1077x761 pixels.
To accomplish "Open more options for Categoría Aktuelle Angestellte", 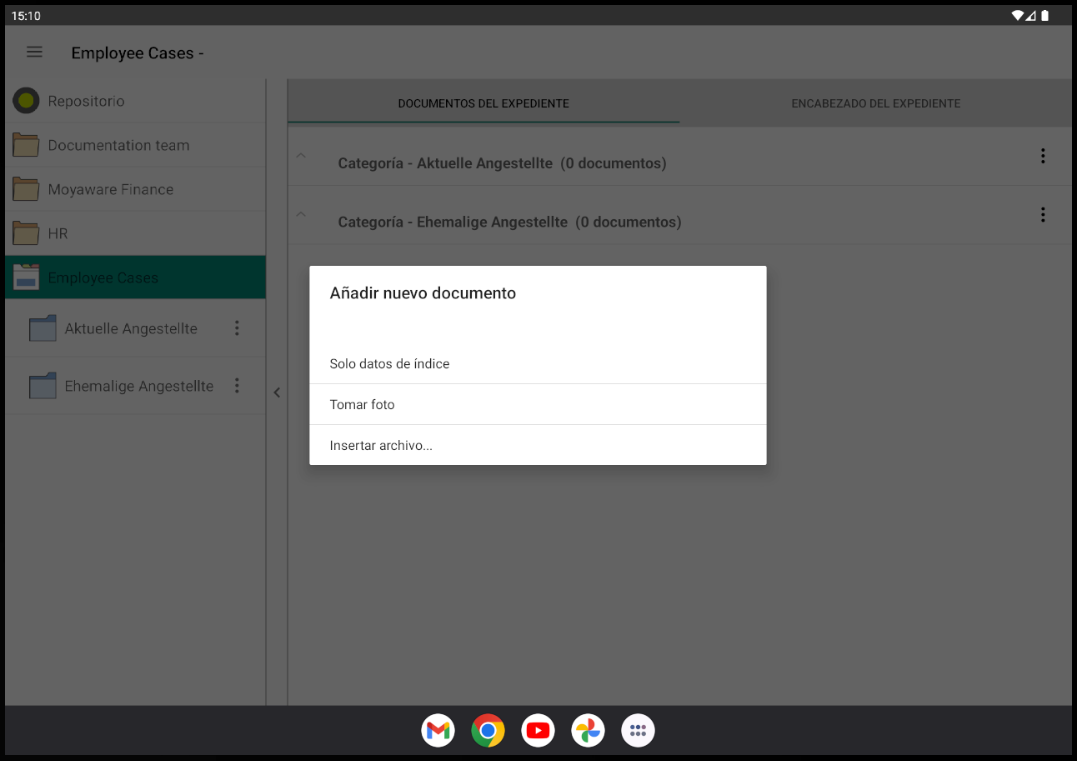I will click(x=1042, y=156).
